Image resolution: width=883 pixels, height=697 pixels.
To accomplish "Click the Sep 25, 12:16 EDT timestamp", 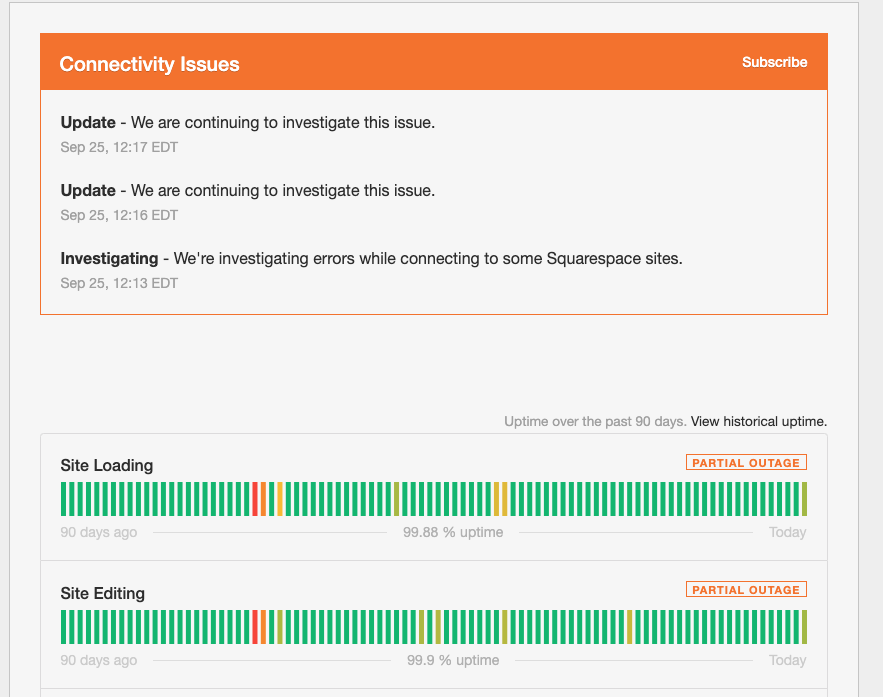I will point(119,215).
